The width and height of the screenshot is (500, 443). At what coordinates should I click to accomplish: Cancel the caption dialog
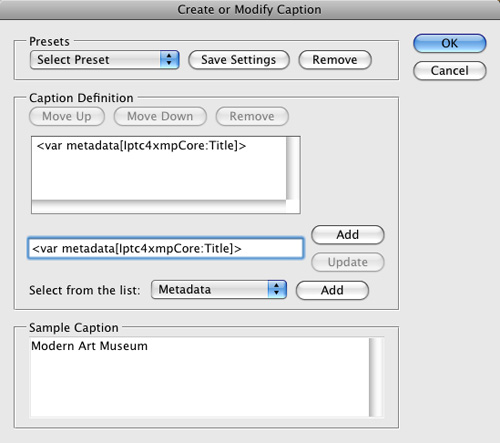[450, 71]
